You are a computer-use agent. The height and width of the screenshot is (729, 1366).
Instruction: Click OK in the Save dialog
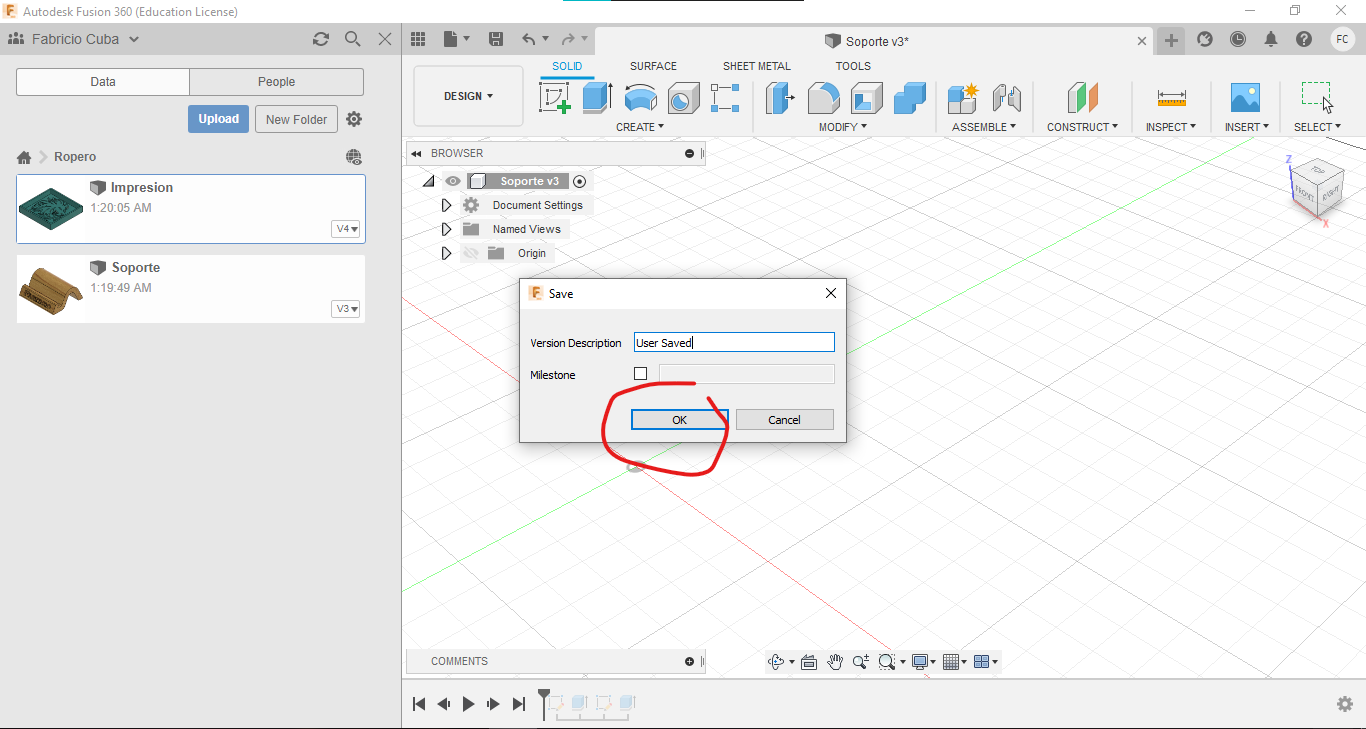680,420
